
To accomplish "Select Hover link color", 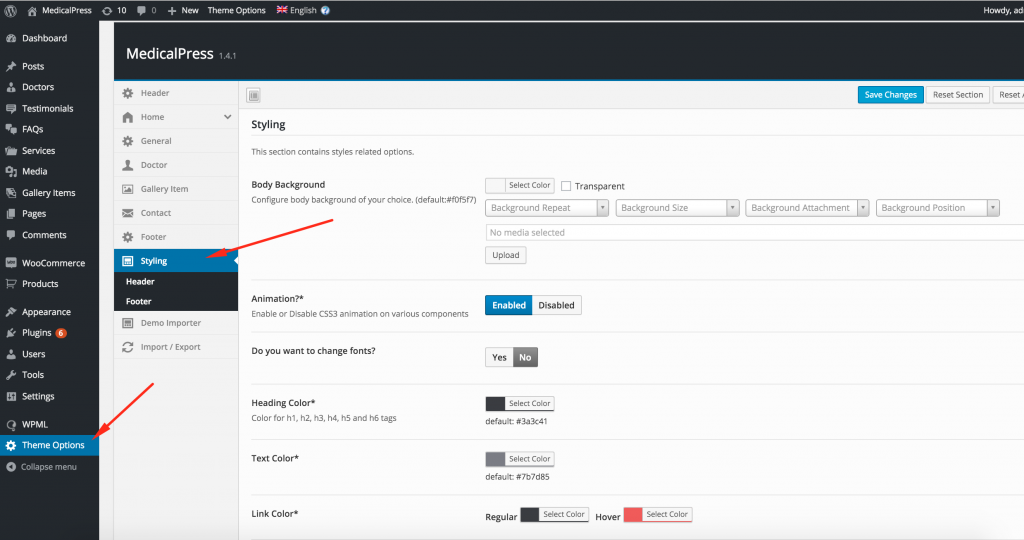I will coord(658,515).
